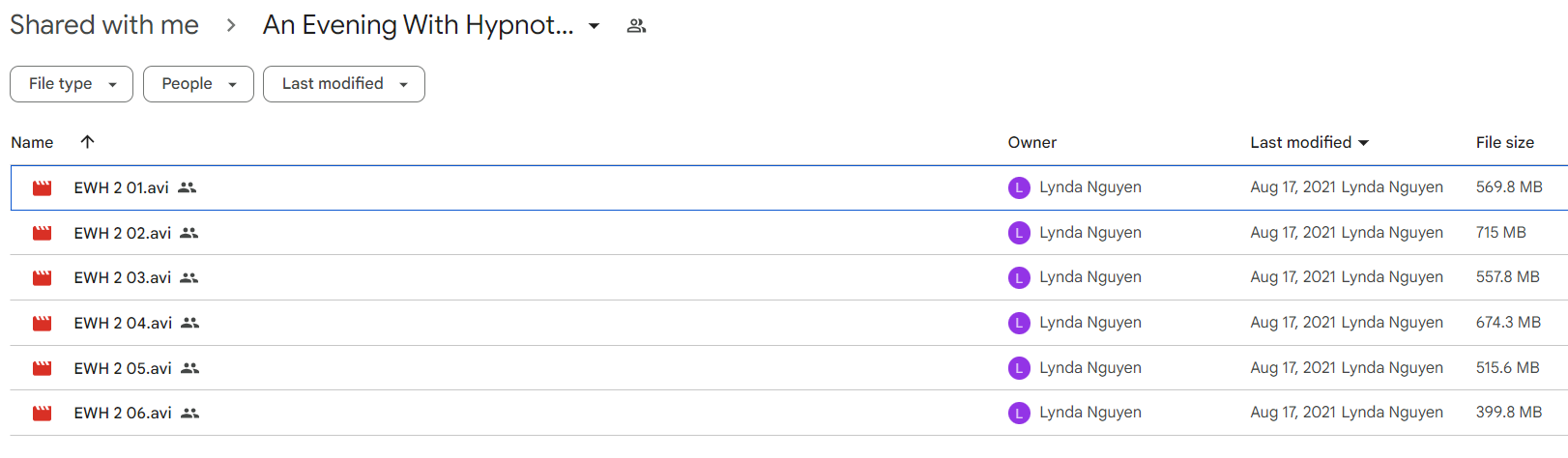Image resolution: width=1568 pixels, height=458 pixels.
Task: Click Lynda Nguyen's avatar on the EWH 2 04.avi row
Action: pos(1019,323)
